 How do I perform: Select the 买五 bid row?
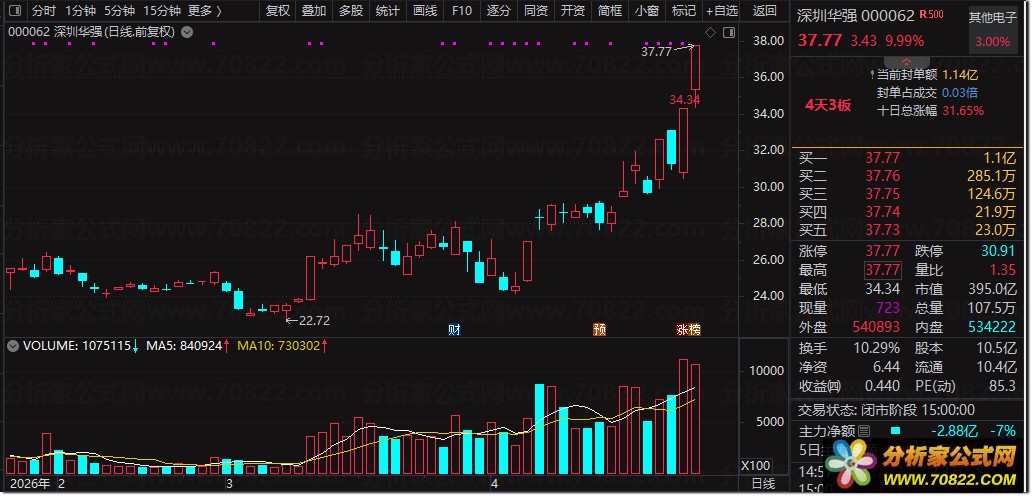[x=907, y=230]
